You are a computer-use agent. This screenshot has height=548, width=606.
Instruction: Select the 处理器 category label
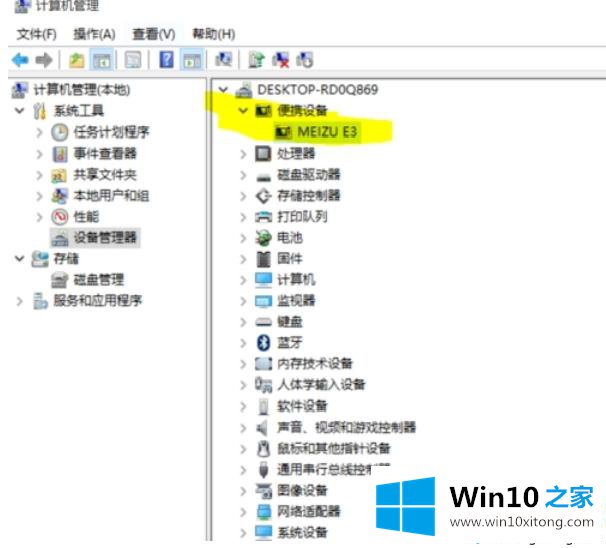tap(296, 154)
